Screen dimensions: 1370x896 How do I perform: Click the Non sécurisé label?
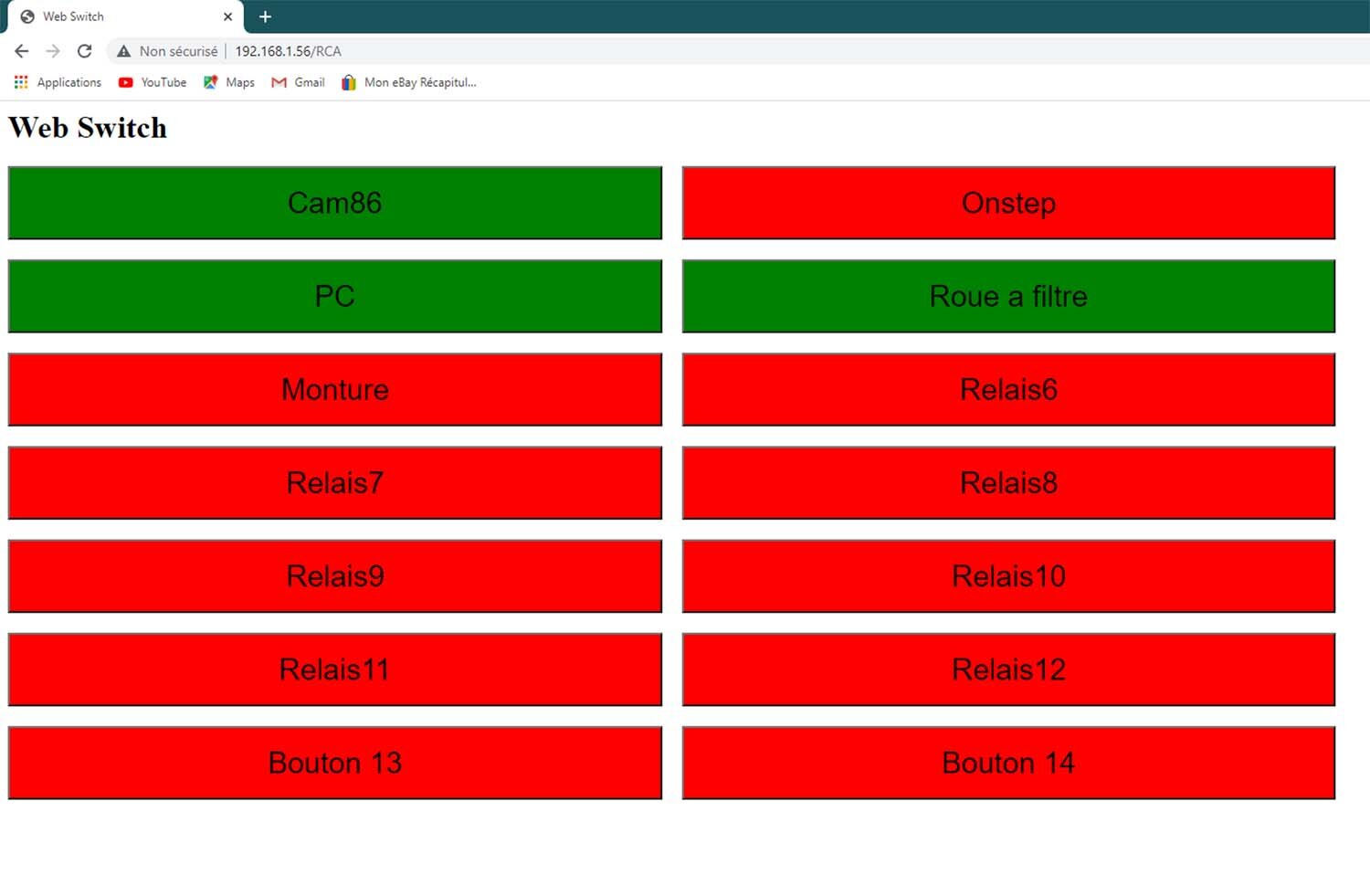tap(179, 51)
